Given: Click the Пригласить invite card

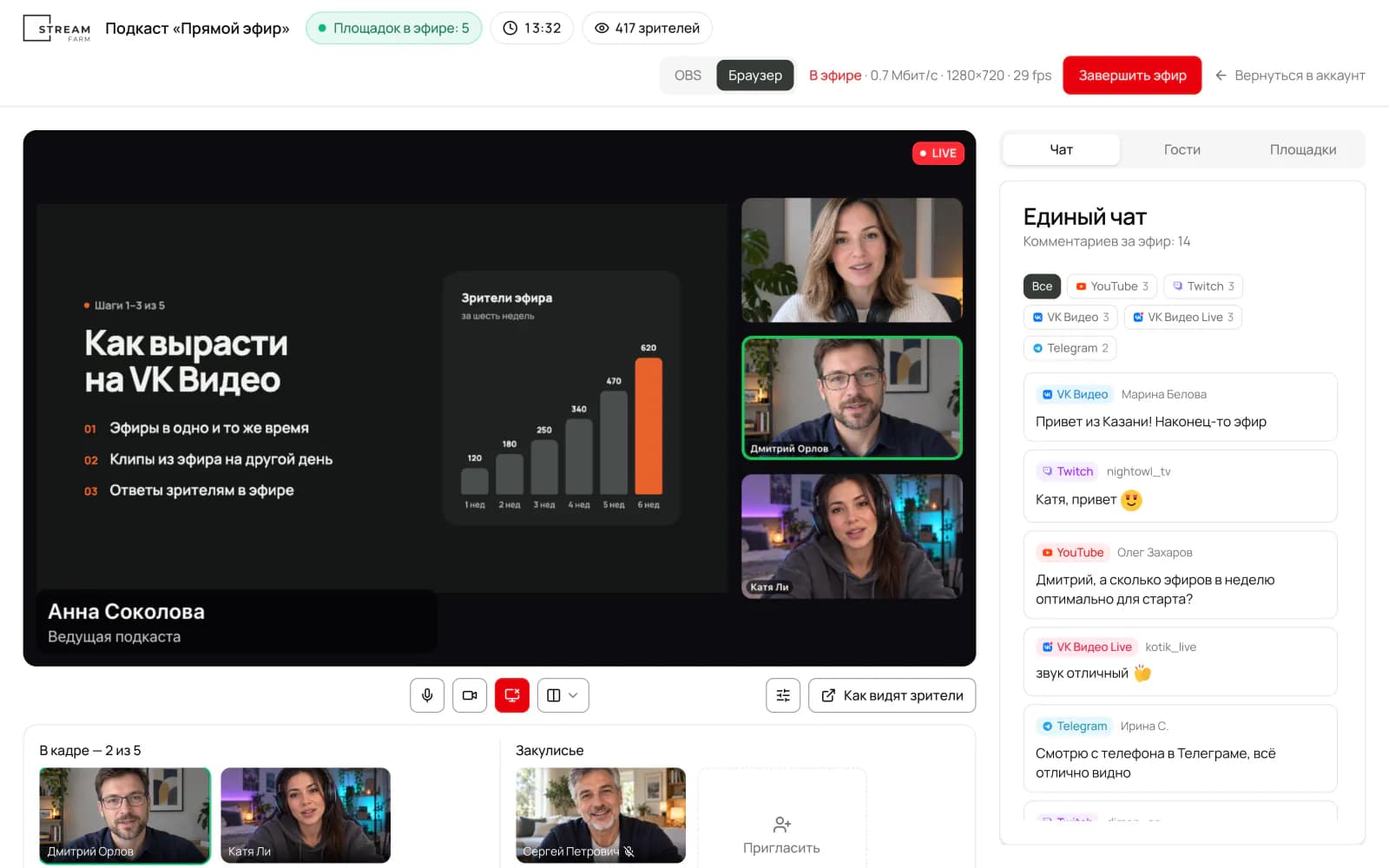Looking at the screenshot, I should [x=782, y=818].
